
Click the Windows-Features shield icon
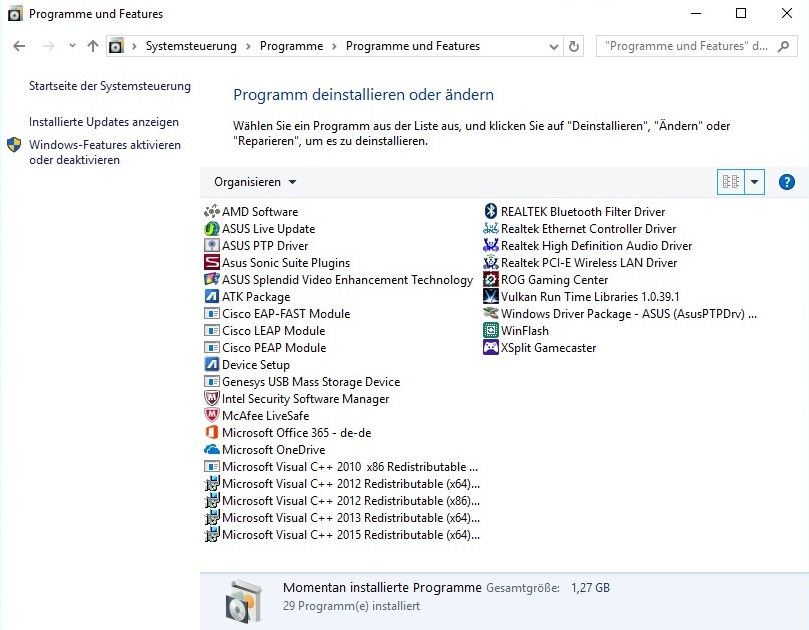pyautogui.click(x=14, y=145)
